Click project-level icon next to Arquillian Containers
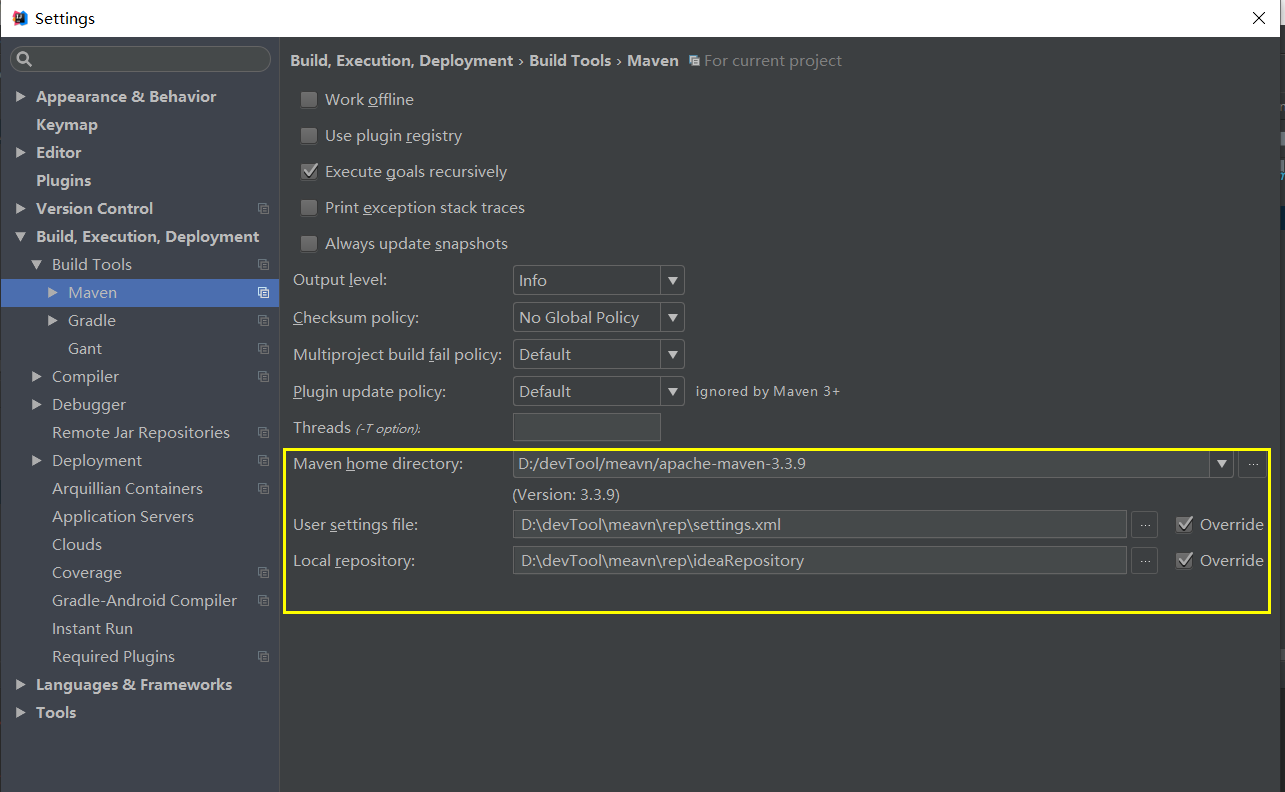The image size is (1285, 792). [263, 489]
